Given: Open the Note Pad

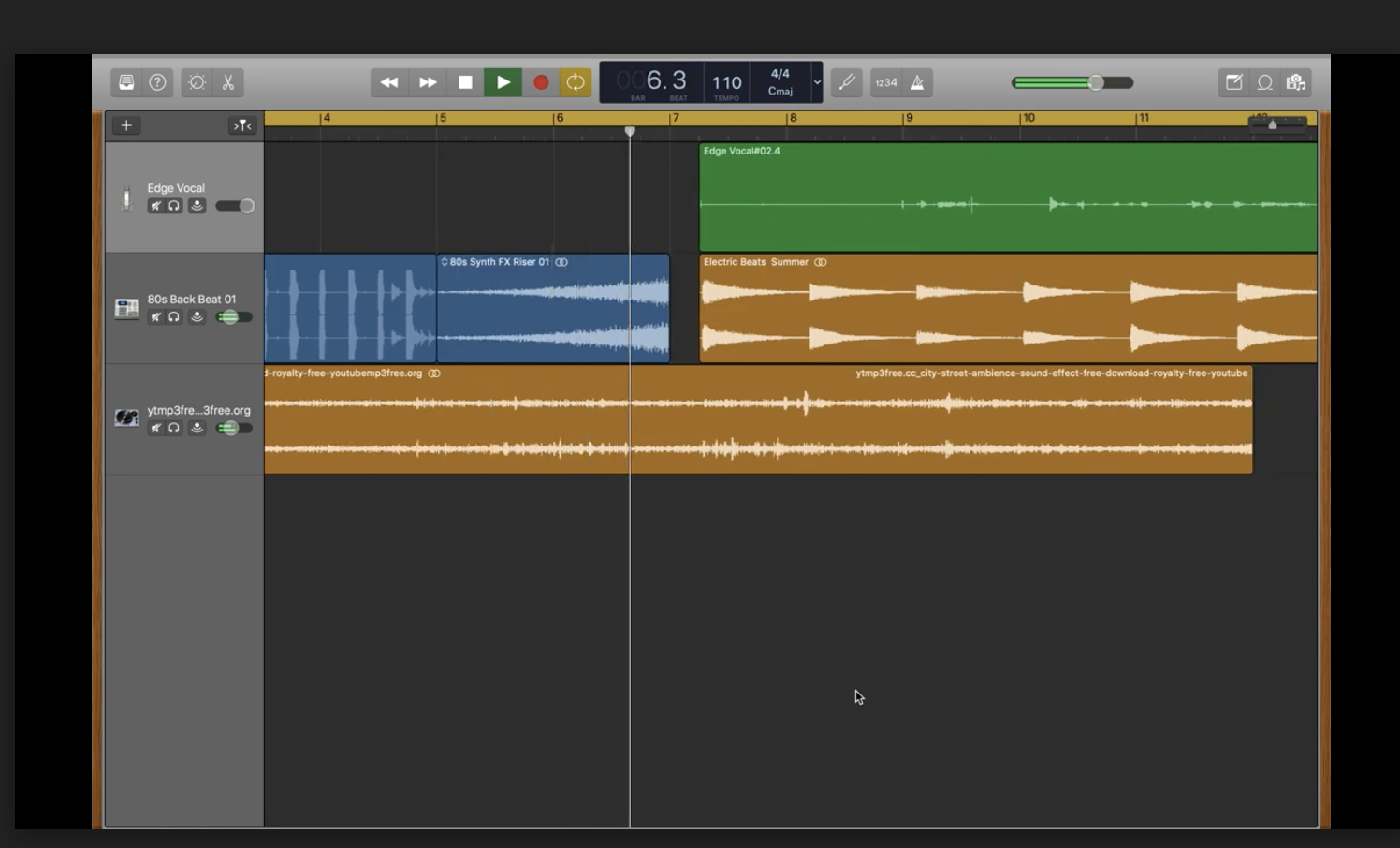Looking at the screenshot, I should click(1234, 82).
